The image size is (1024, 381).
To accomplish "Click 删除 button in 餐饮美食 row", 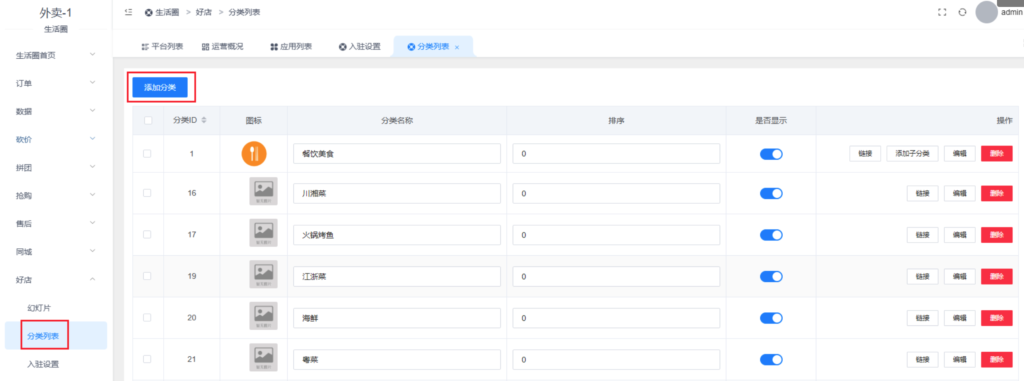I will (997, 154).
